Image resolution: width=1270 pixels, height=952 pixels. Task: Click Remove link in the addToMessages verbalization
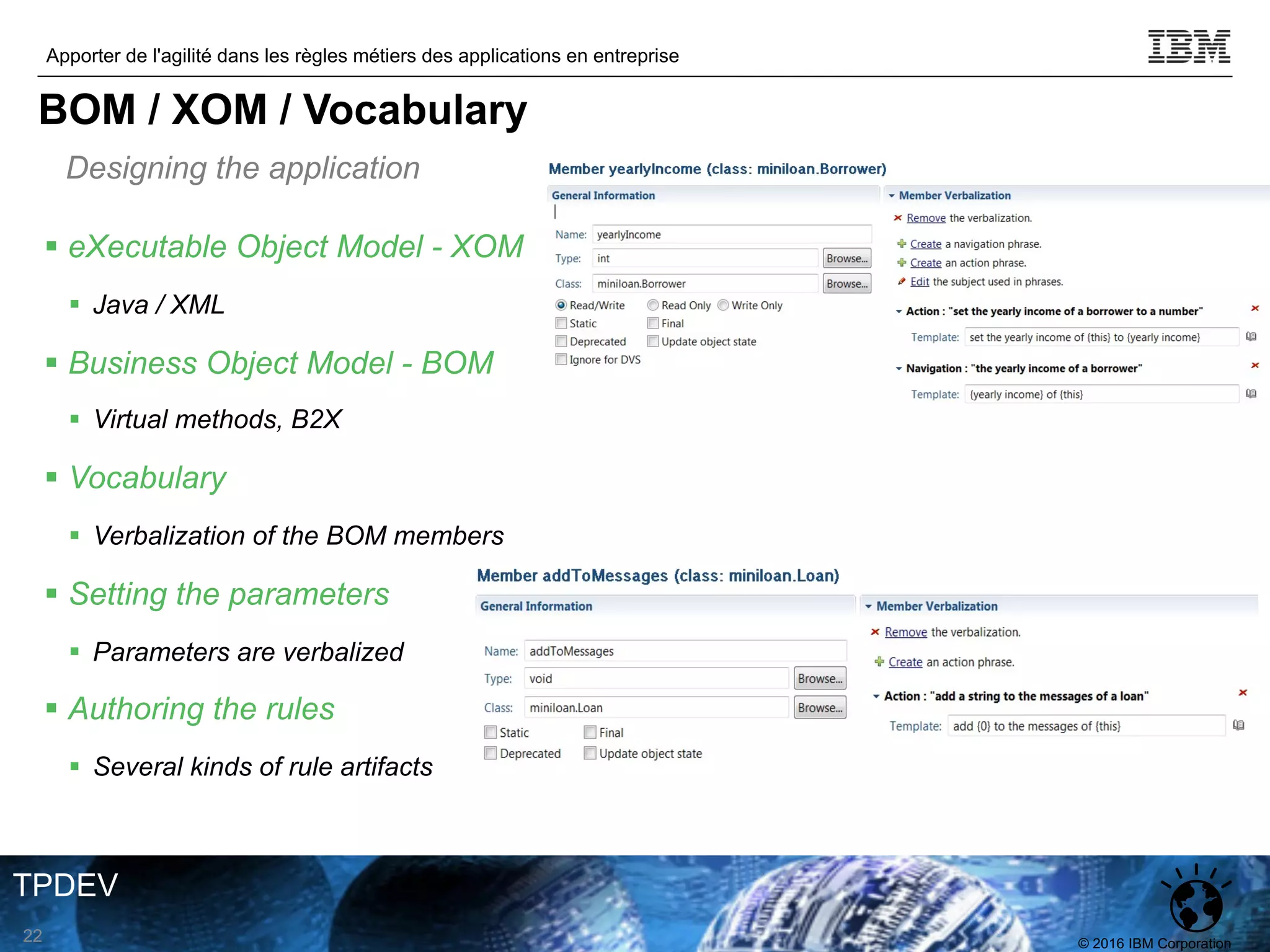click(x=906, y=632)
